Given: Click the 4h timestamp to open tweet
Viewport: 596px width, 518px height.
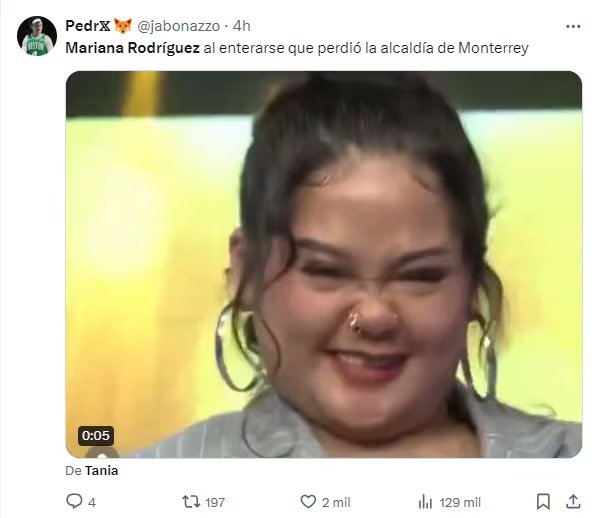Looking at the screenshot, I should click(x=242, y=26).
